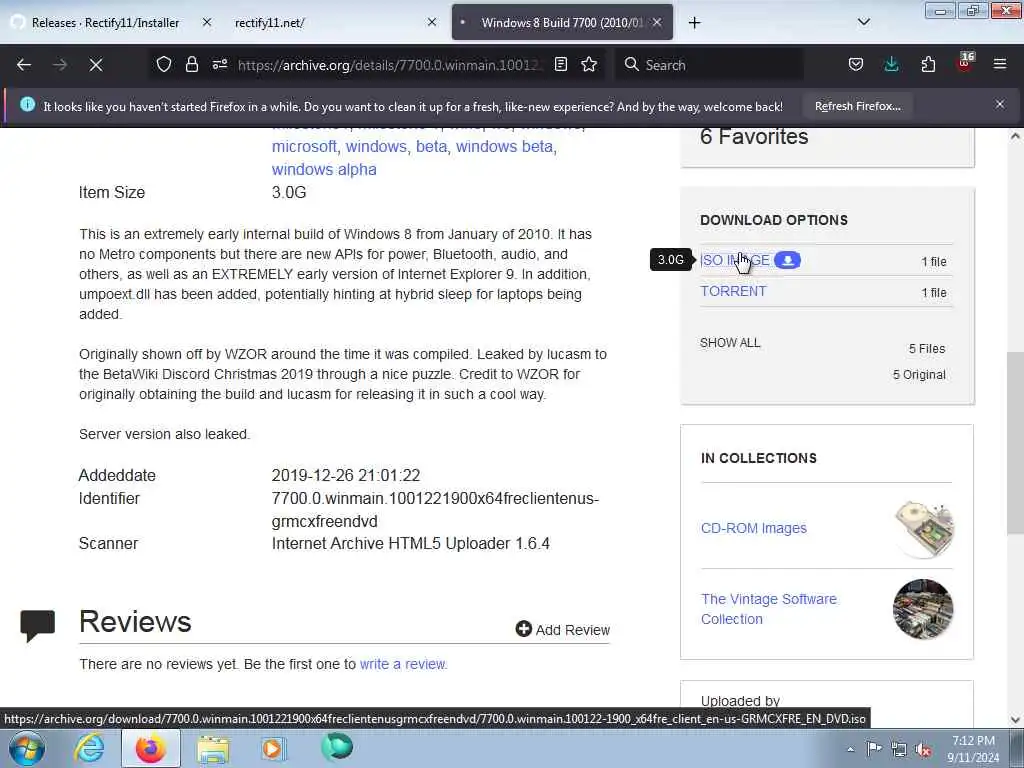The width and height of the screenshot is (1024, 768).
Task: Open the Vintage Software Collection thumbnail
Action: click(x=923, y=609)
